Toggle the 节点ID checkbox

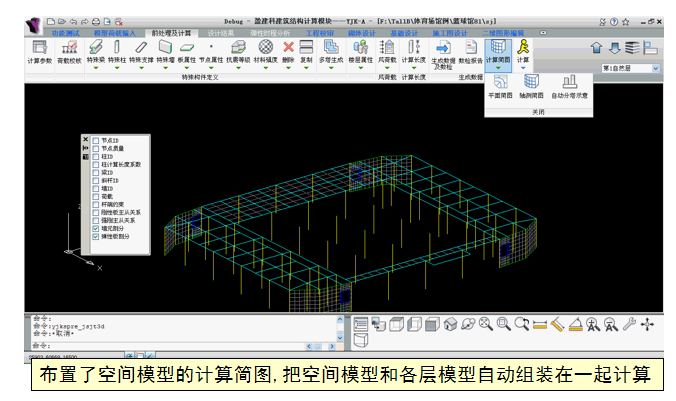click(x=96, y=141)
